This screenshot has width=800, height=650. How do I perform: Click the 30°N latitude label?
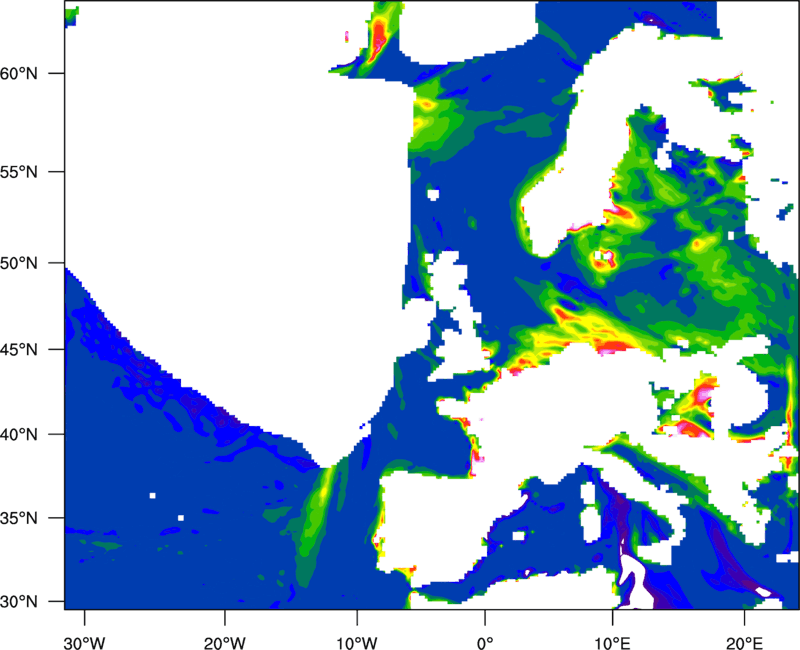tap(19, 602)
